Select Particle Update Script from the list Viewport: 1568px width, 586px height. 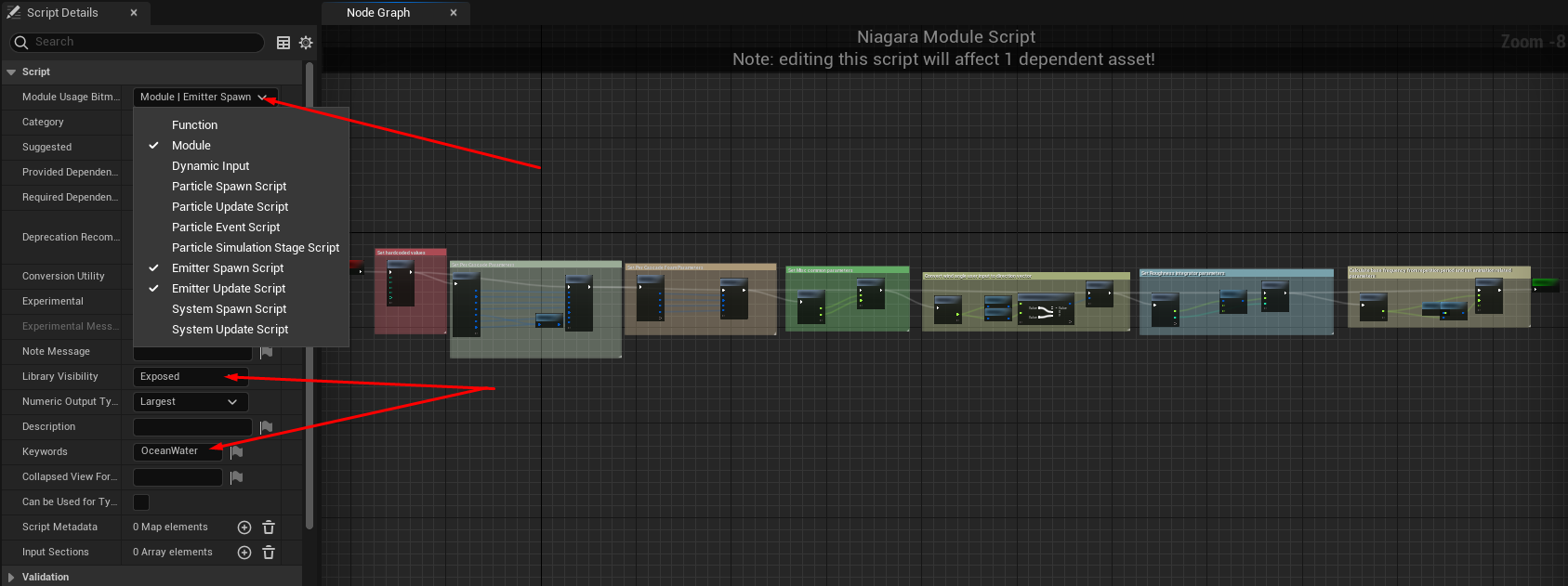tap(230, 207)
